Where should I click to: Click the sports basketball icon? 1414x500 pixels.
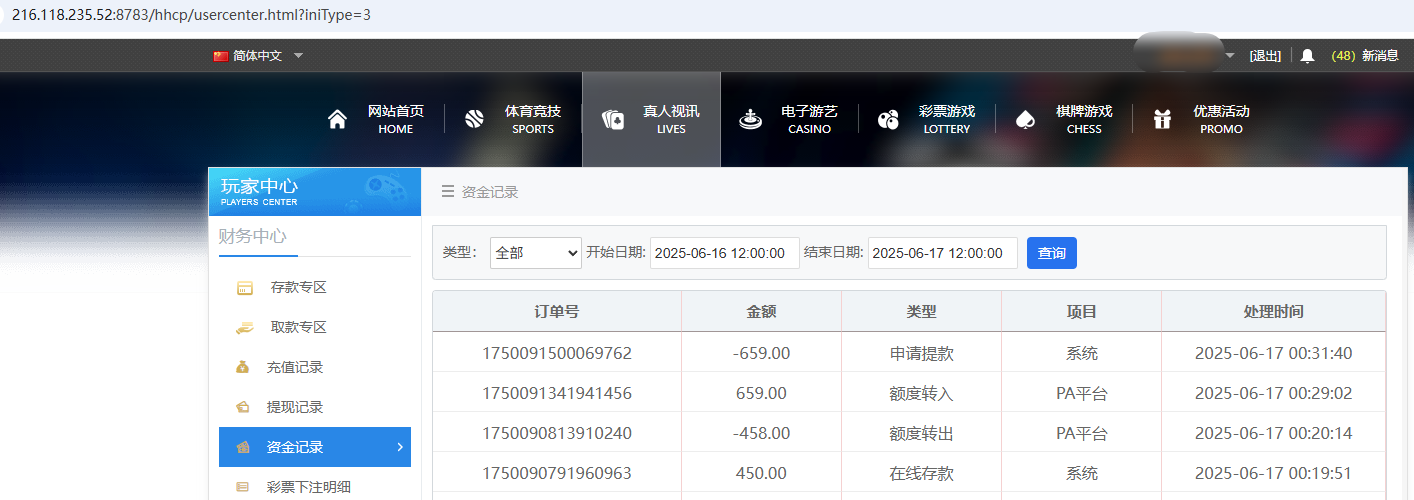(x=474, y=120)
